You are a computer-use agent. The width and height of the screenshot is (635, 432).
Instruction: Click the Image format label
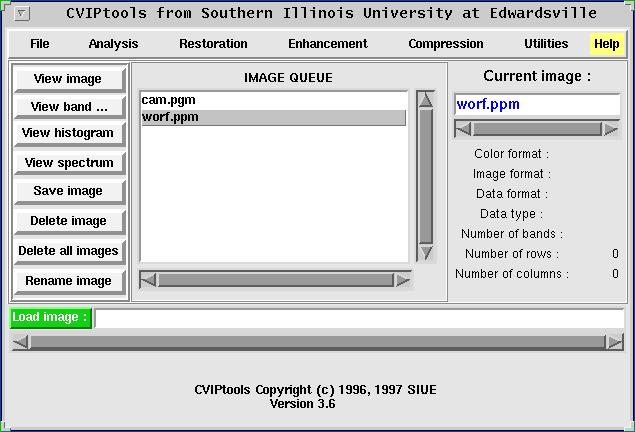coord(512,174)
